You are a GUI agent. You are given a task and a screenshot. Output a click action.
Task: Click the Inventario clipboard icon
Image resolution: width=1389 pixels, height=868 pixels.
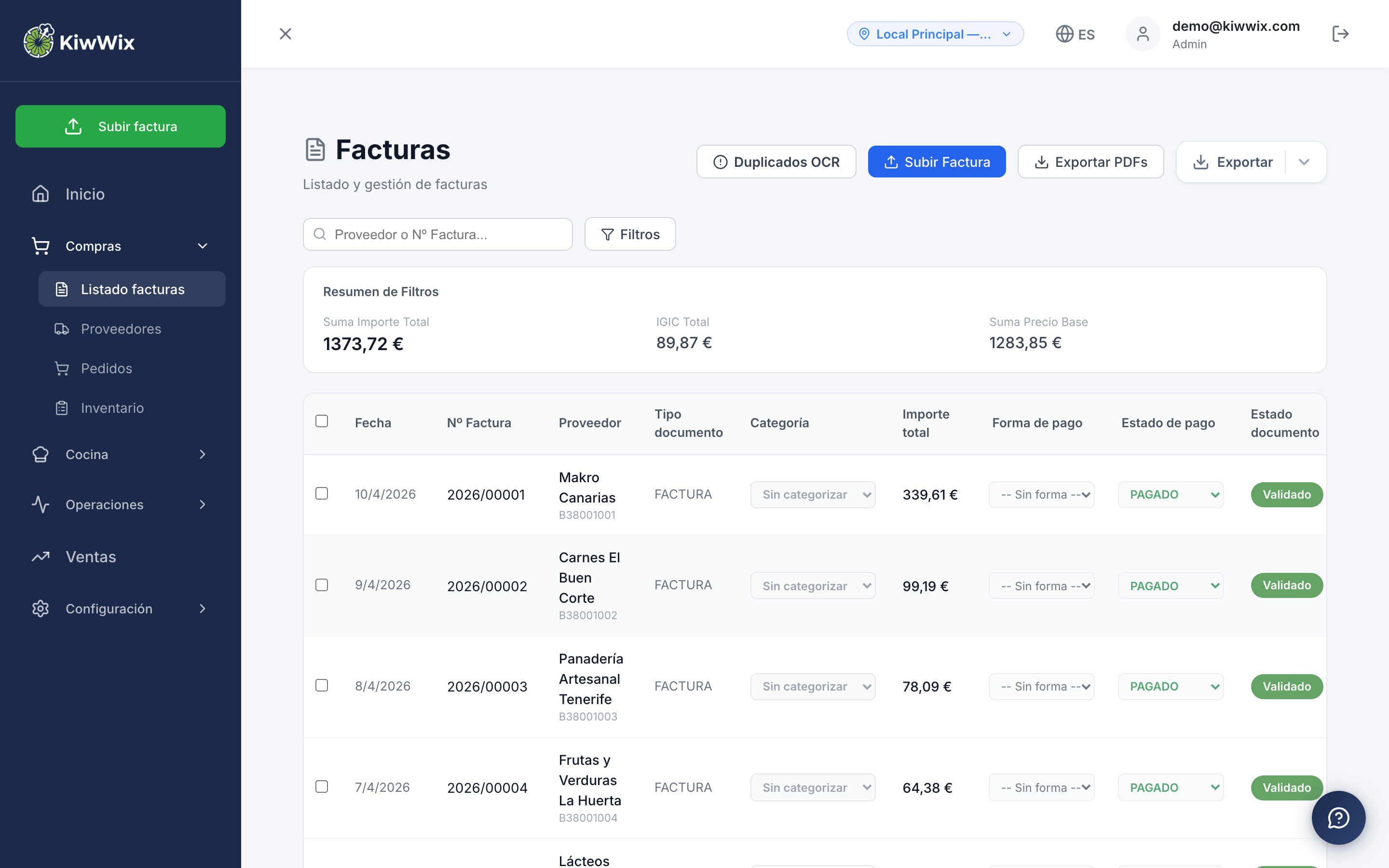point(62,407)
